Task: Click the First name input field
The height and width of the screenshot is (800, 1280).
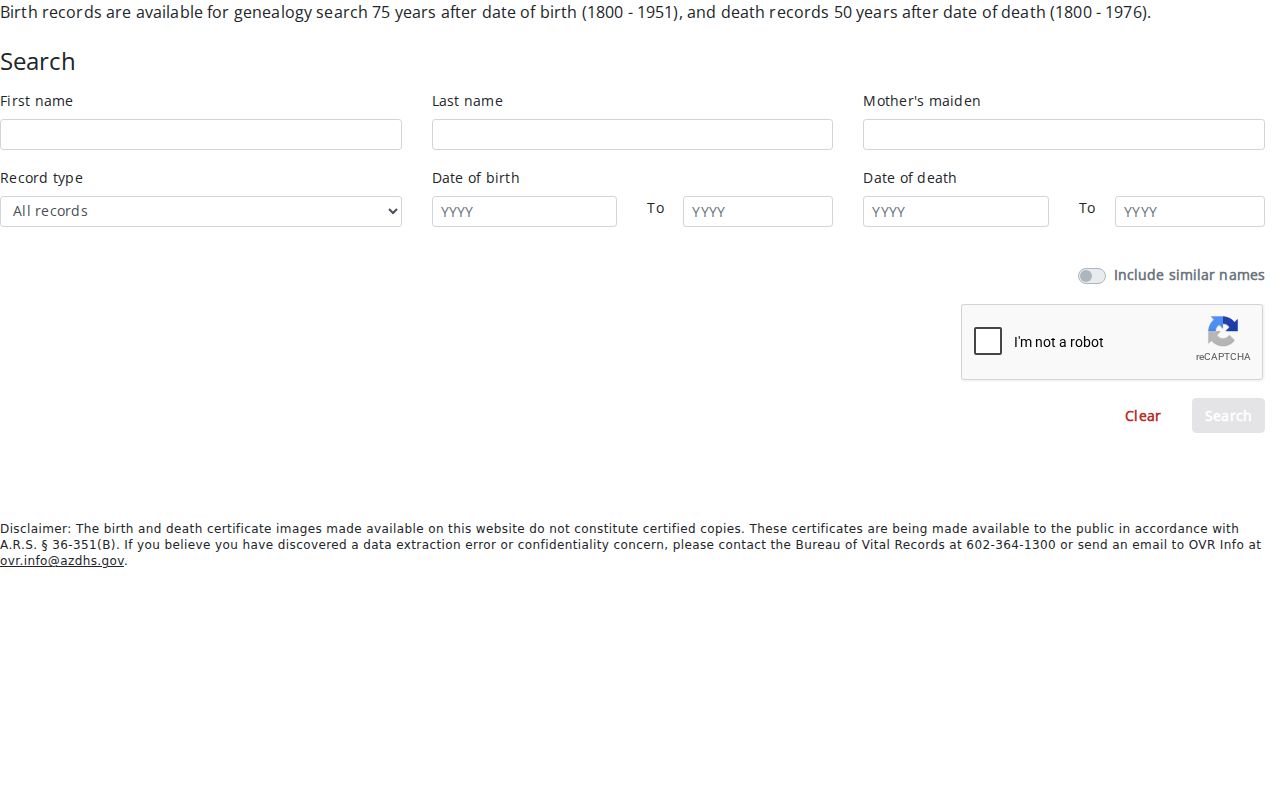Action: coord(201,134)
